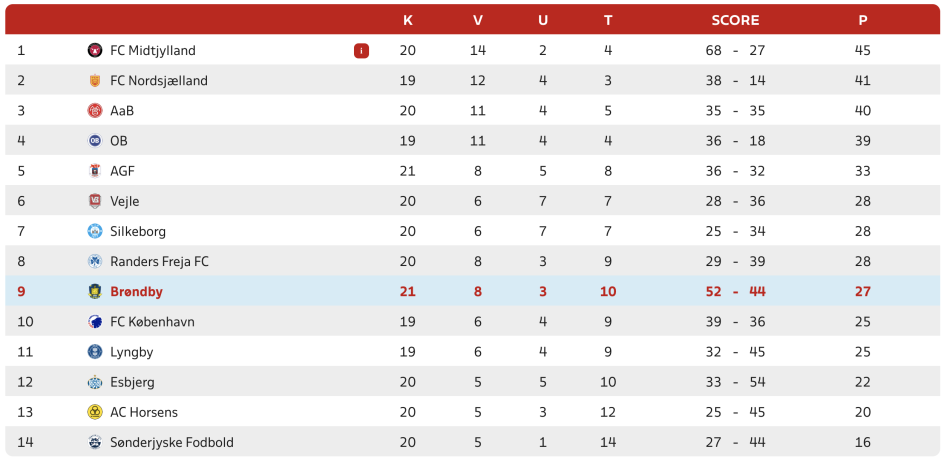Click the SCORE column header
The height and width of the screenshot is (468, 950).
point(735,20)
